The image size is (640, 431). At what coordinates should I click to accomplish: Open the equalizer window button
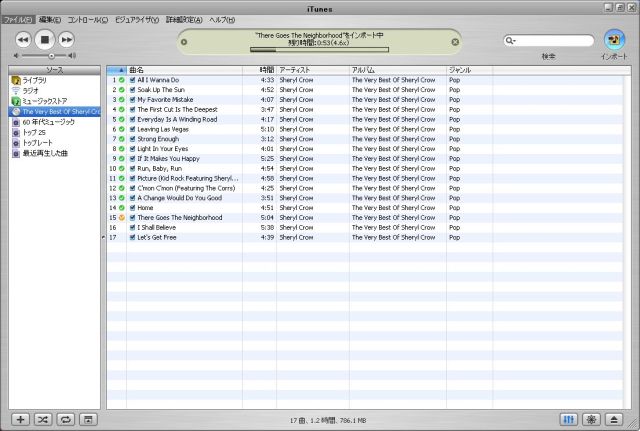(569, 419)
